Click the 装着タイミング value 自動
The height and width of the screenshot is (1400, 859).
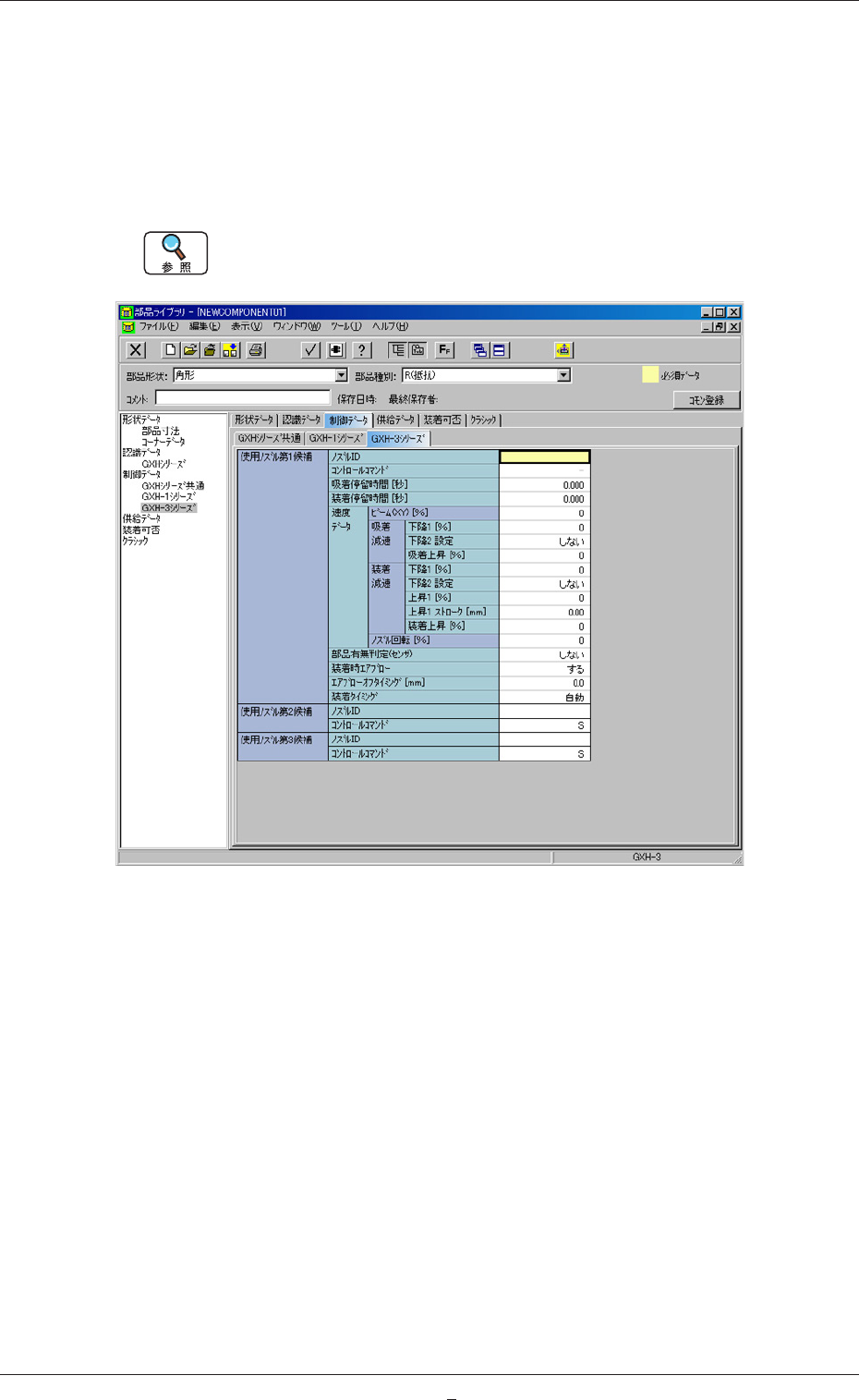(544, 698)
